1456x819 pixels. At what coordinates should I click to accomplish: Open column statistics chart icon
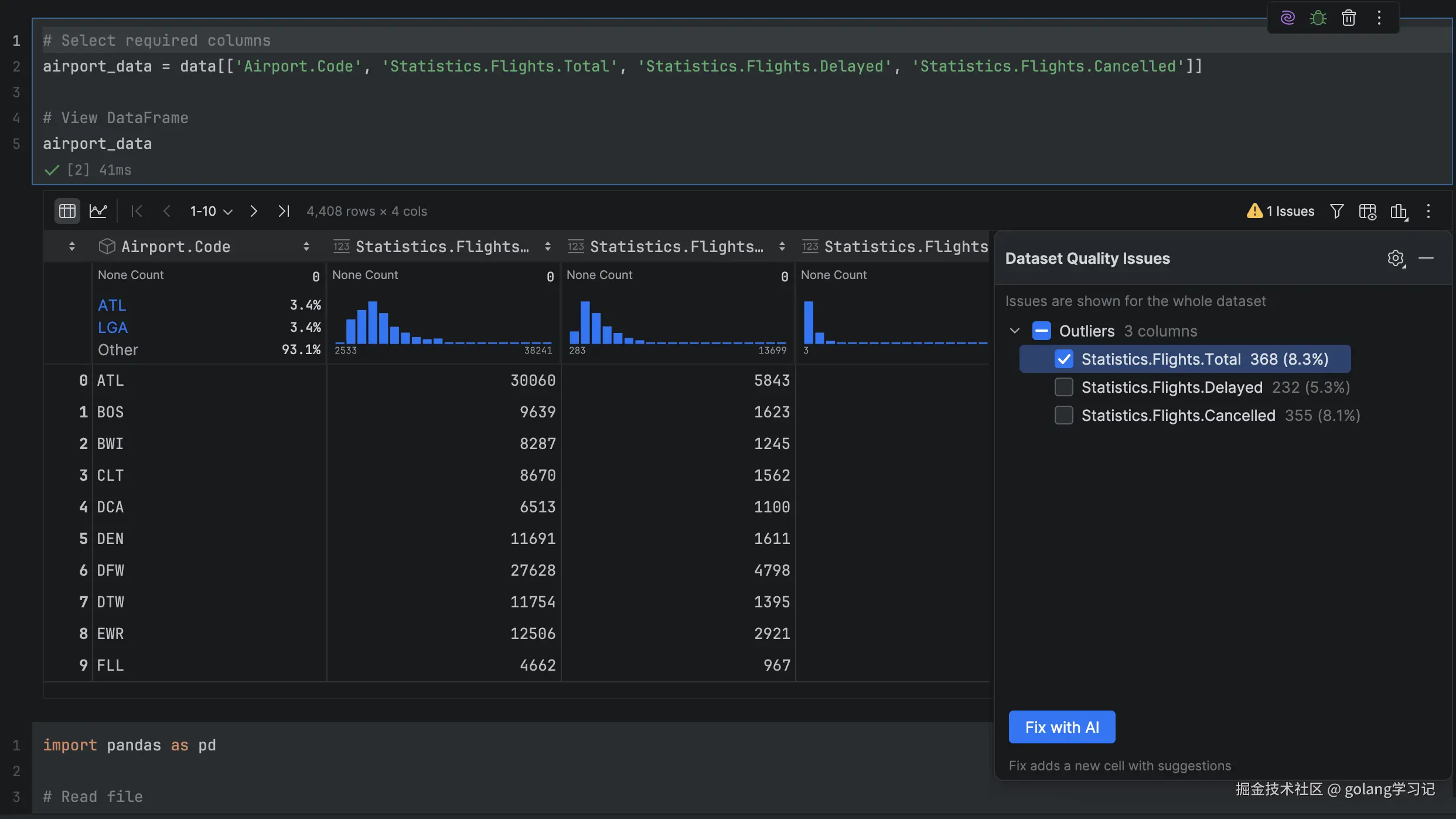click(x=1399, y=211)
